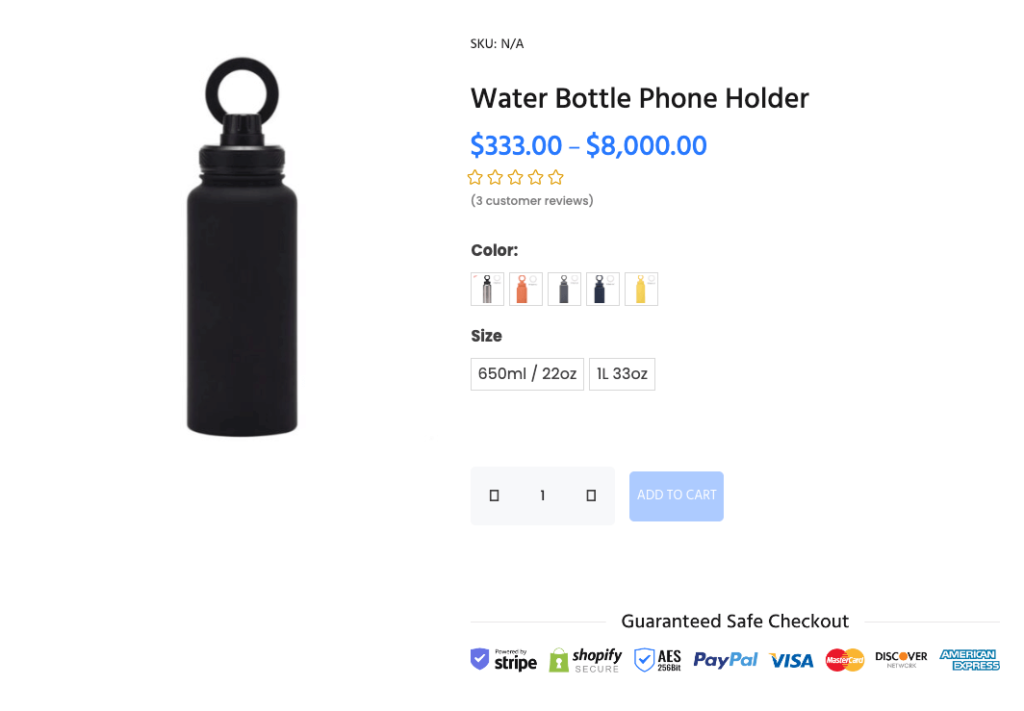Click the MasterCard logo icon
1024x711 pixels.
(844, 660)
